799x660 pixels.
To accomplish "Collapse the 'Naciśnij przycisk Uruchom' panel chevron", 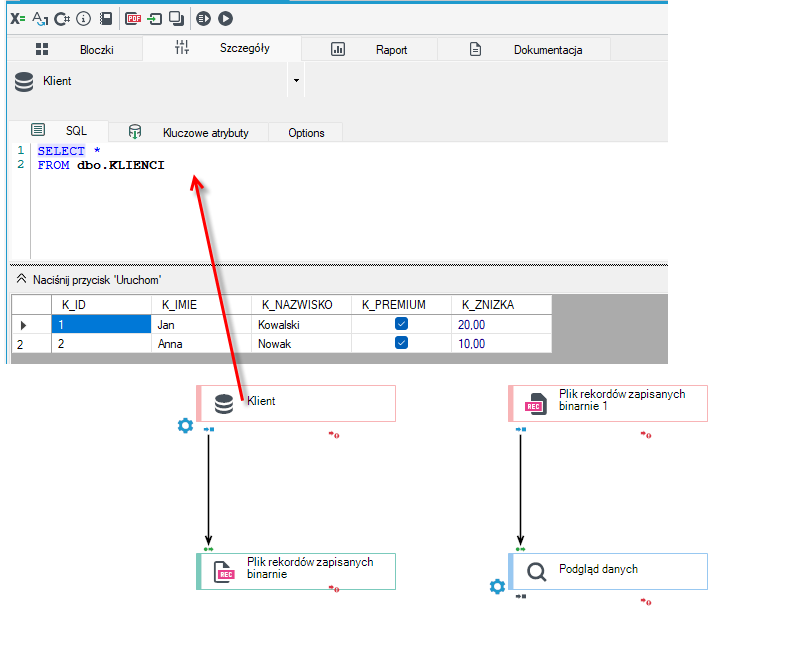I will coord(21,279).
